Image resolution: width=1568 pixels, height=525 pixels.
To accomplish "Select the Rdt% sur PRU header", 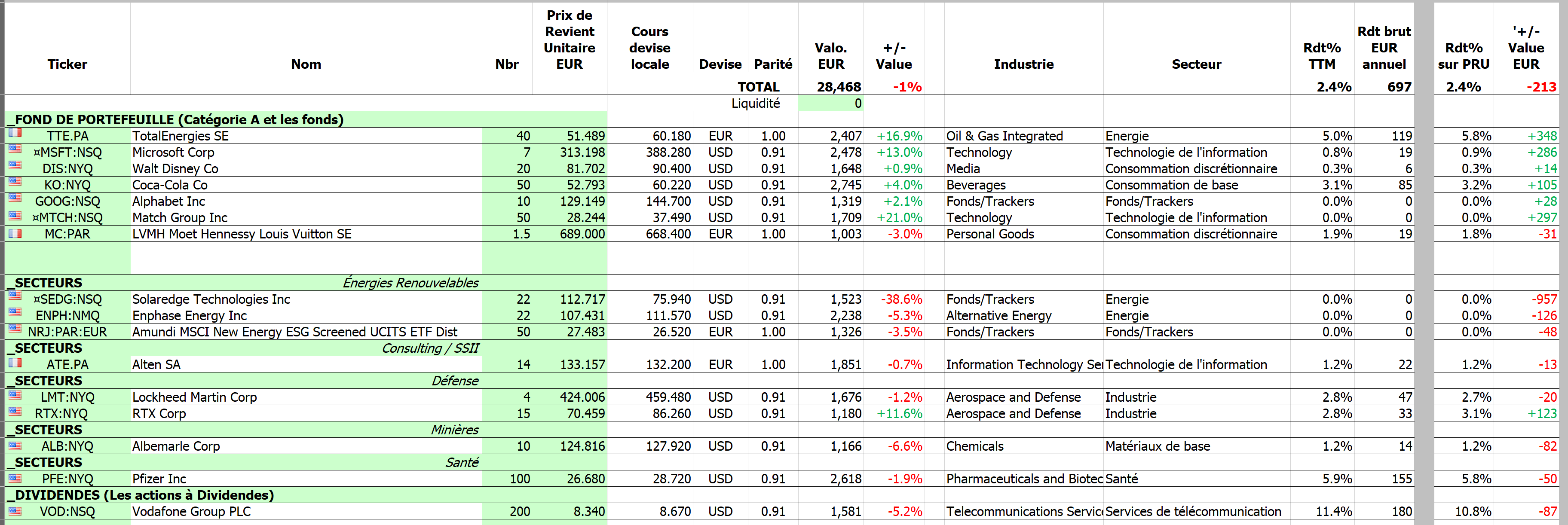I will pyautogui.click(x=1463, y=56).
